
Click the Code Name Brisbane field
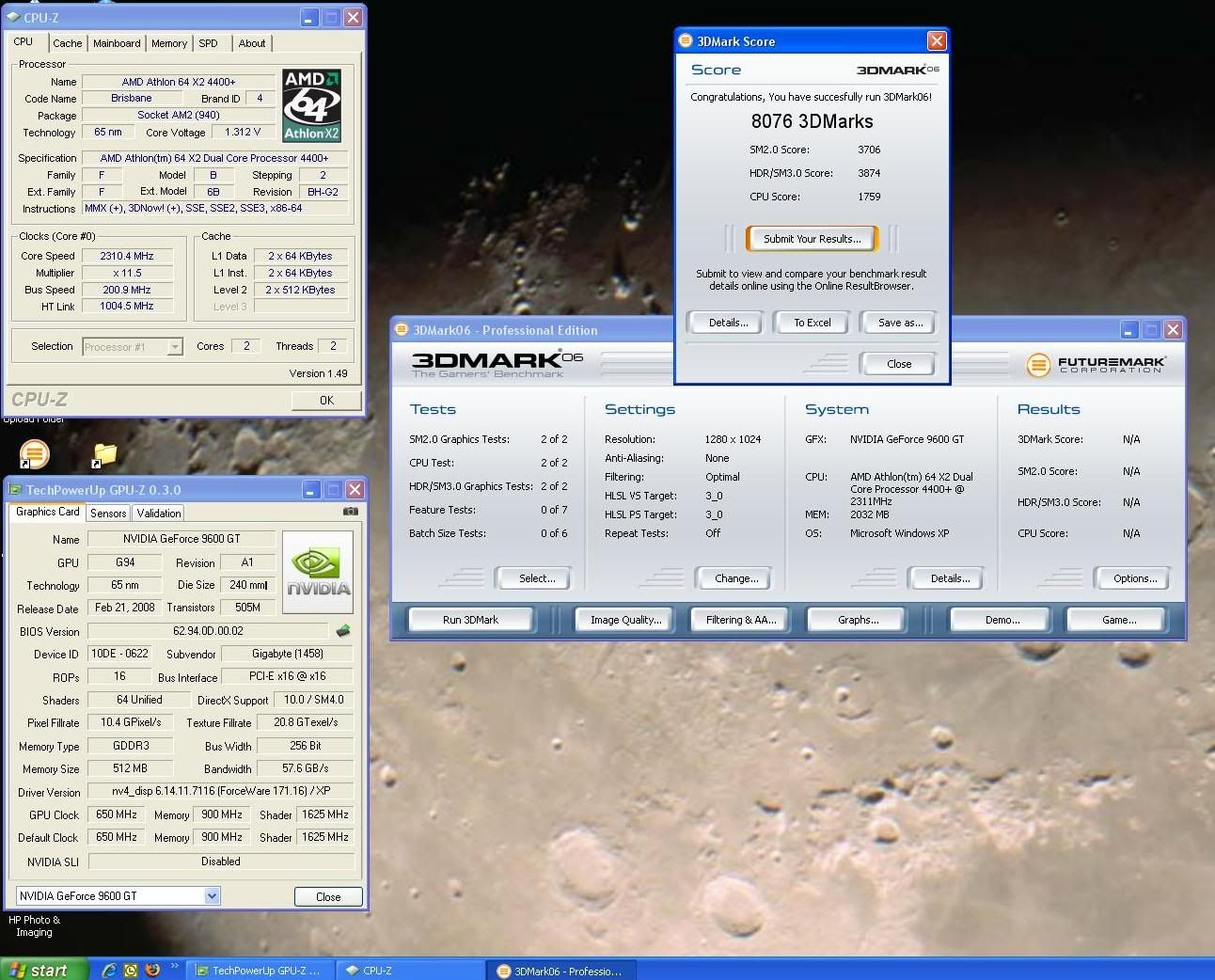coord(131,98)
